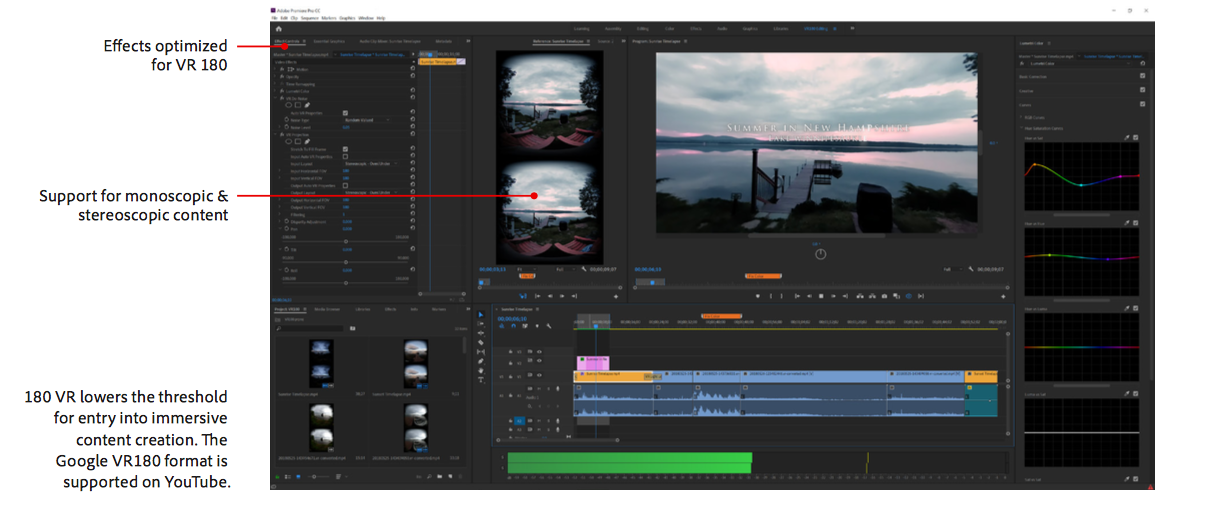The width and height of the screenshot is (1211, 515).
Task: Select the Selection tool in the timeline toolbar
Action: click(x=481, y=315)
